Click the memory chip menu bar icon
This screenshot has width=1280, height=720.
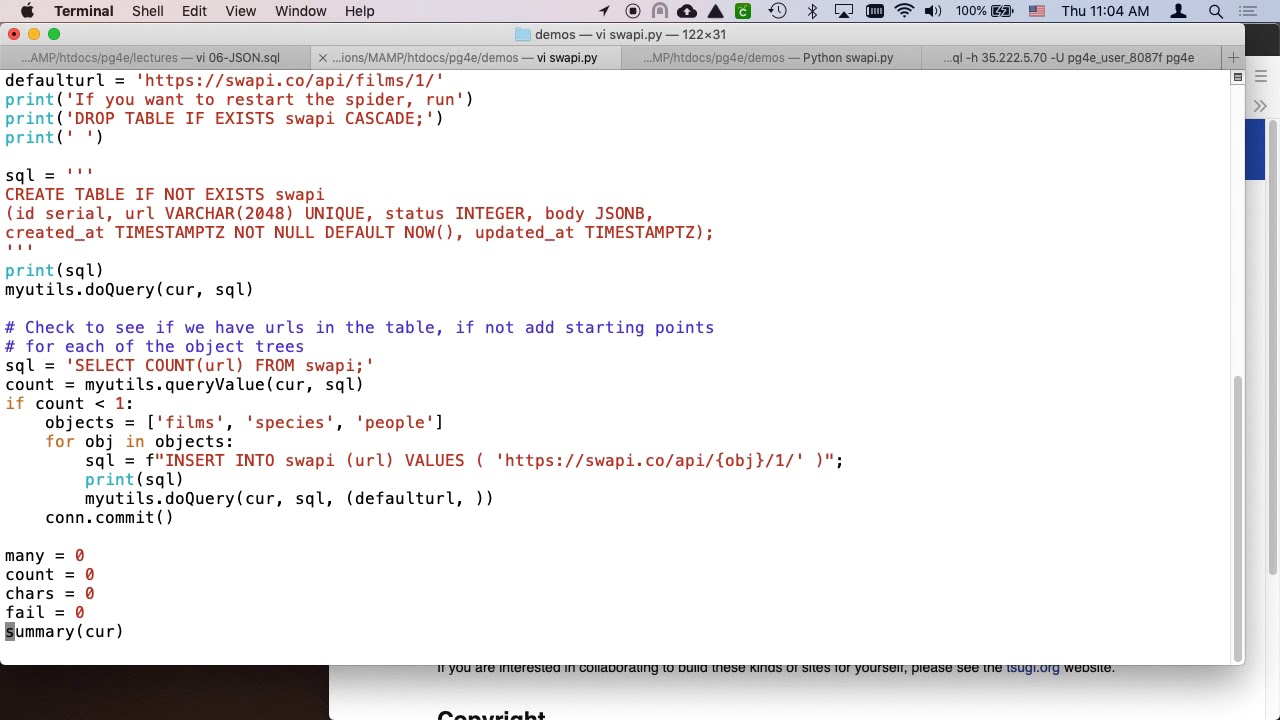point(875,11)
